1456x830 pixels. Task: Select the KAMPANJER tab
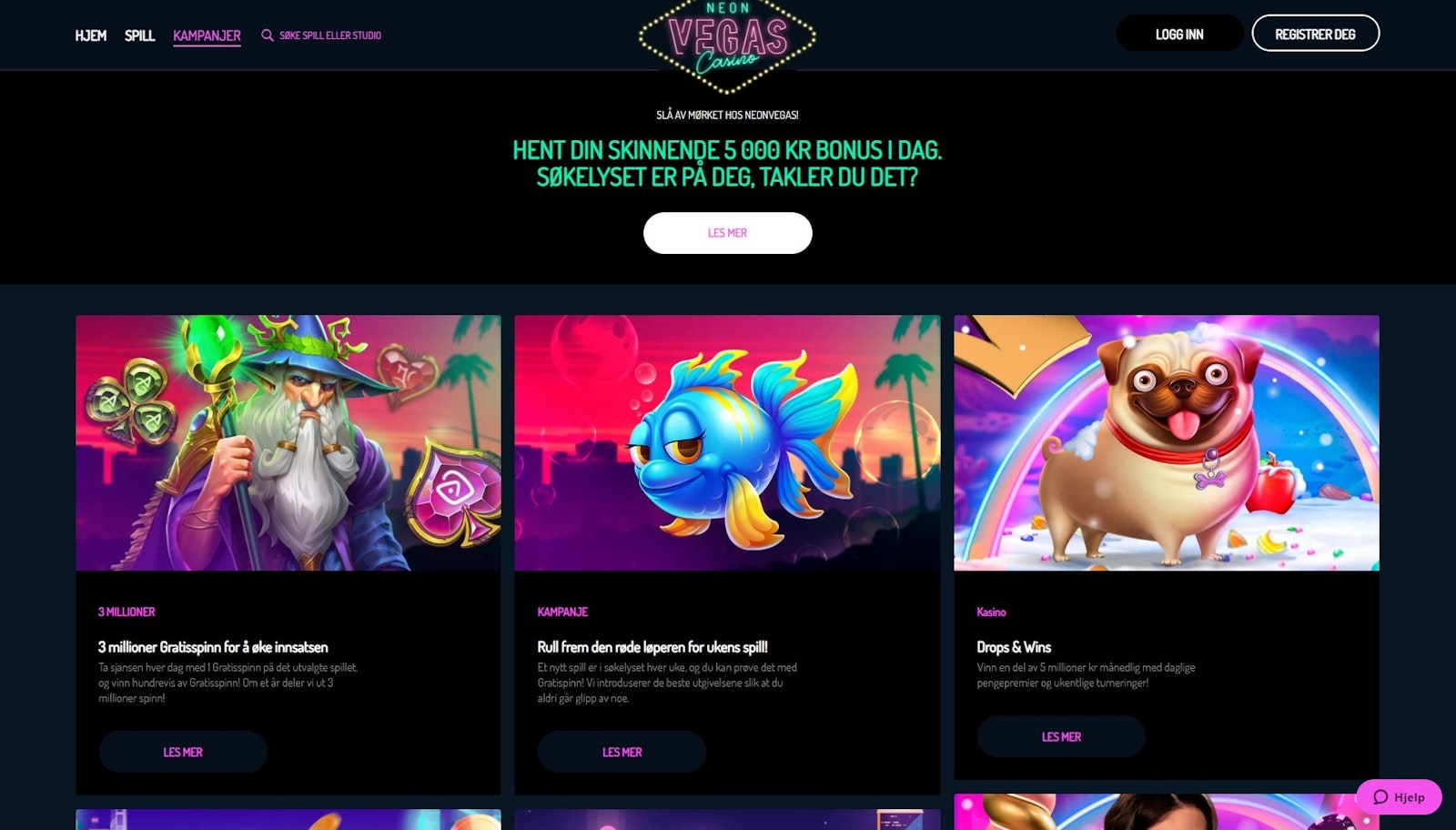(x=207, y=35)
